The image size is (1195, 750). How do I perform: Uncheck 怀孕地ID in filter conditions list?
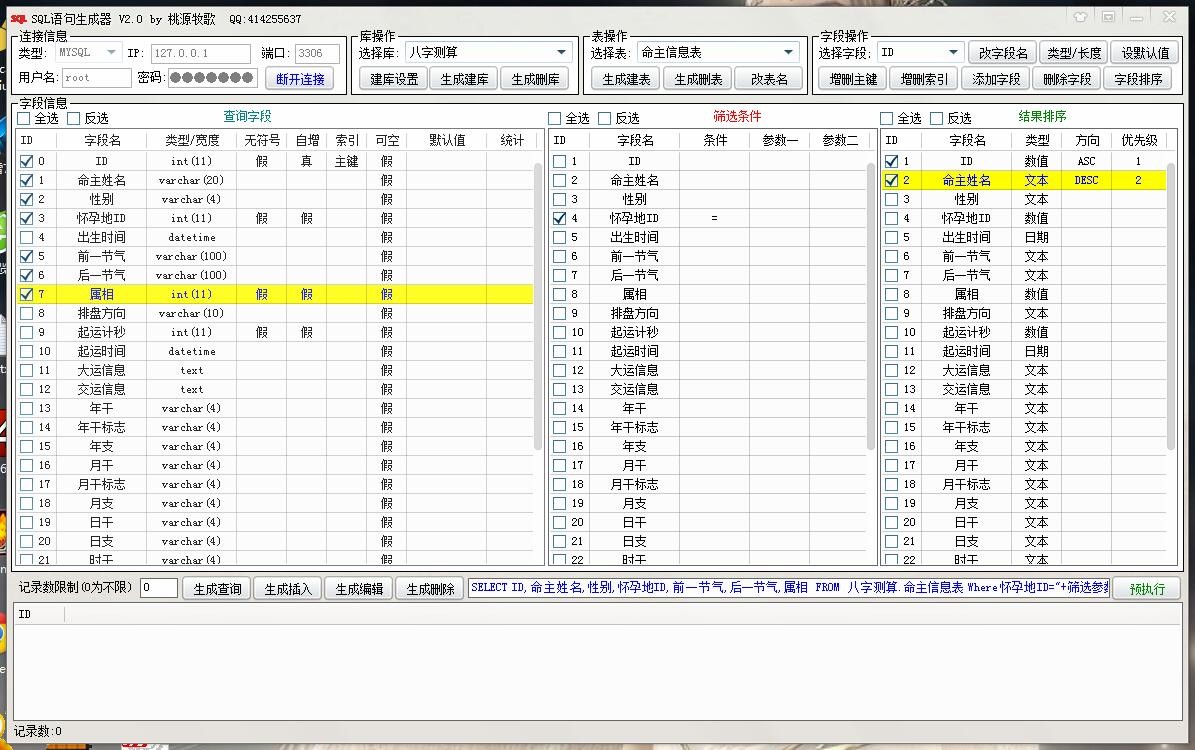click(x=559, y=218)
